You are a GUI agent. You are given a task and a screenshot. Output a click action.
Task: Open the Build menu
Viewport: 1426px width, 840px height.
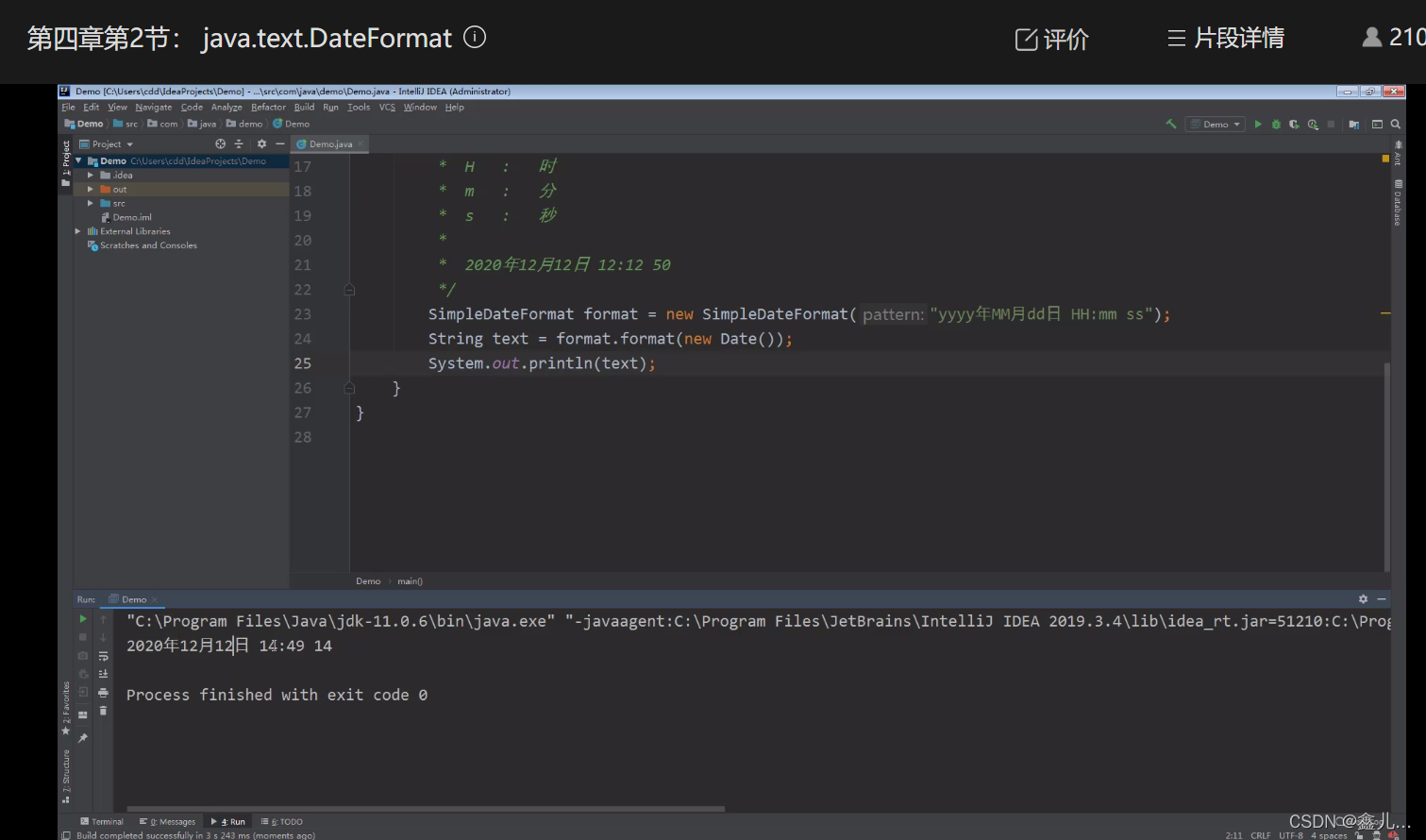tap(304, 108)
